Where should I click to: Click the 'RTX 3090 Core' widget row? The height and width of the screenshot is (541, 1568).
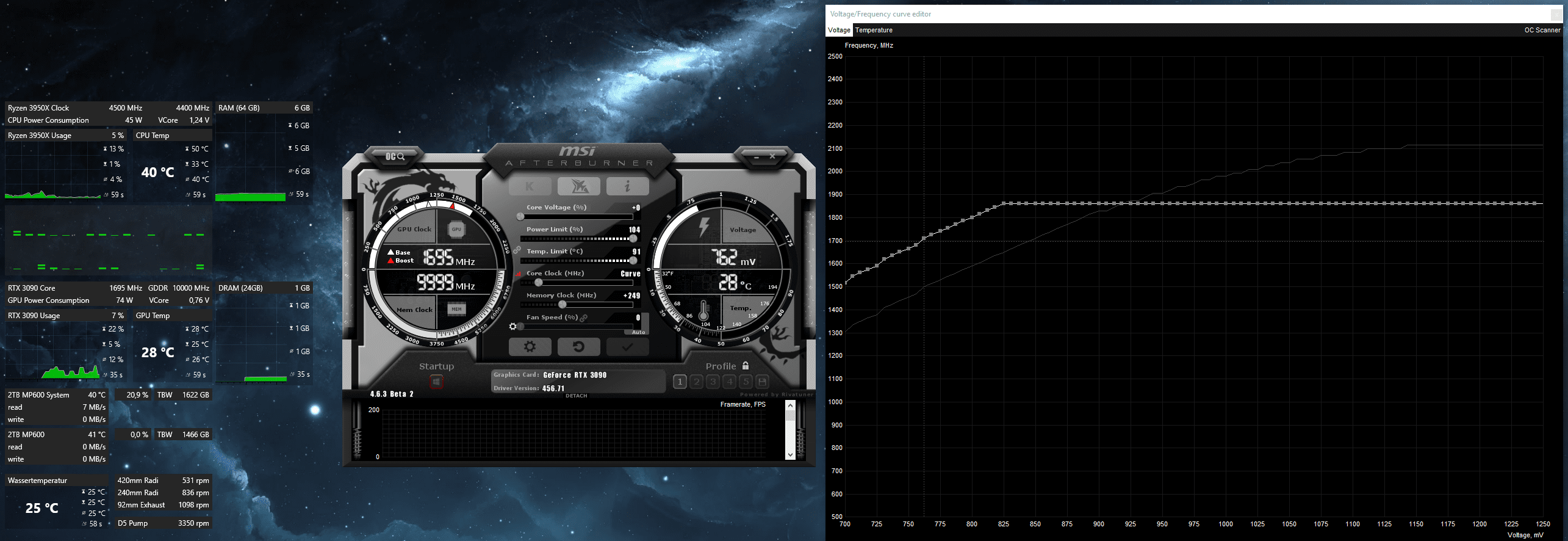click(x=109, y=288)
